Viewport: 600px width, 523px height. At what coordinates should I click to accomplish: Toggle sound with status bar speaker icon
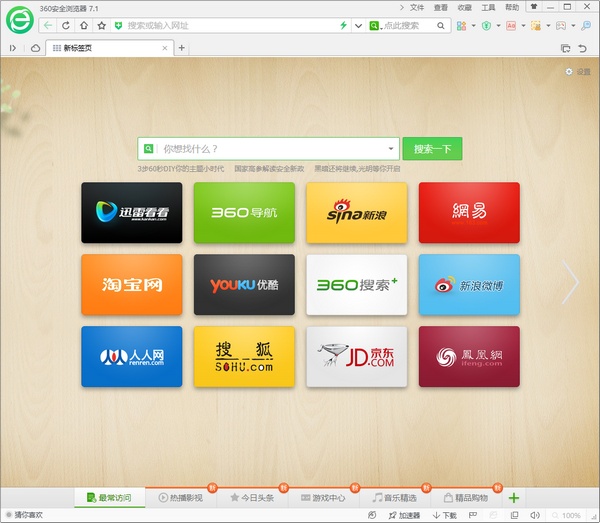point(535,515)
